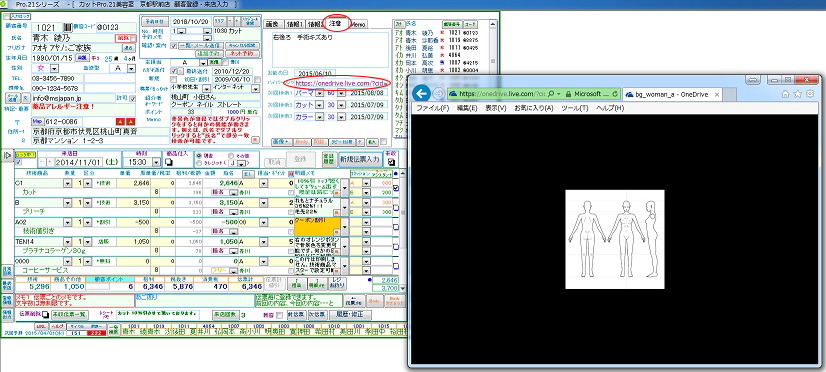
Task: Click the orange color button in the カット memo
Action: click(x=336, y=192)
